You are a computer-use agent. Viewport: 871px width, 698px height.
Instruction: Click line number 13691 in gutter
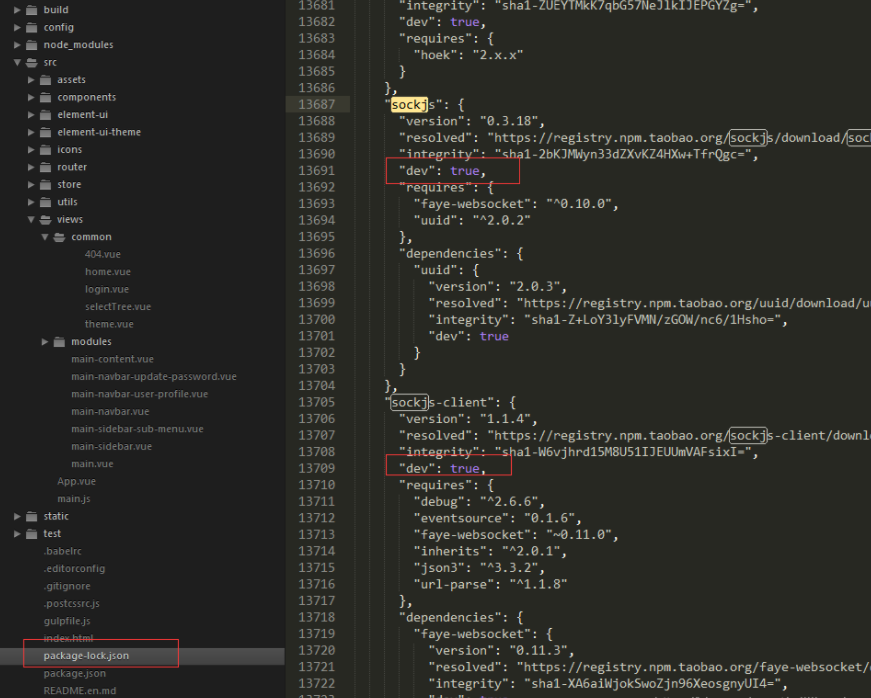coord(317,170)
